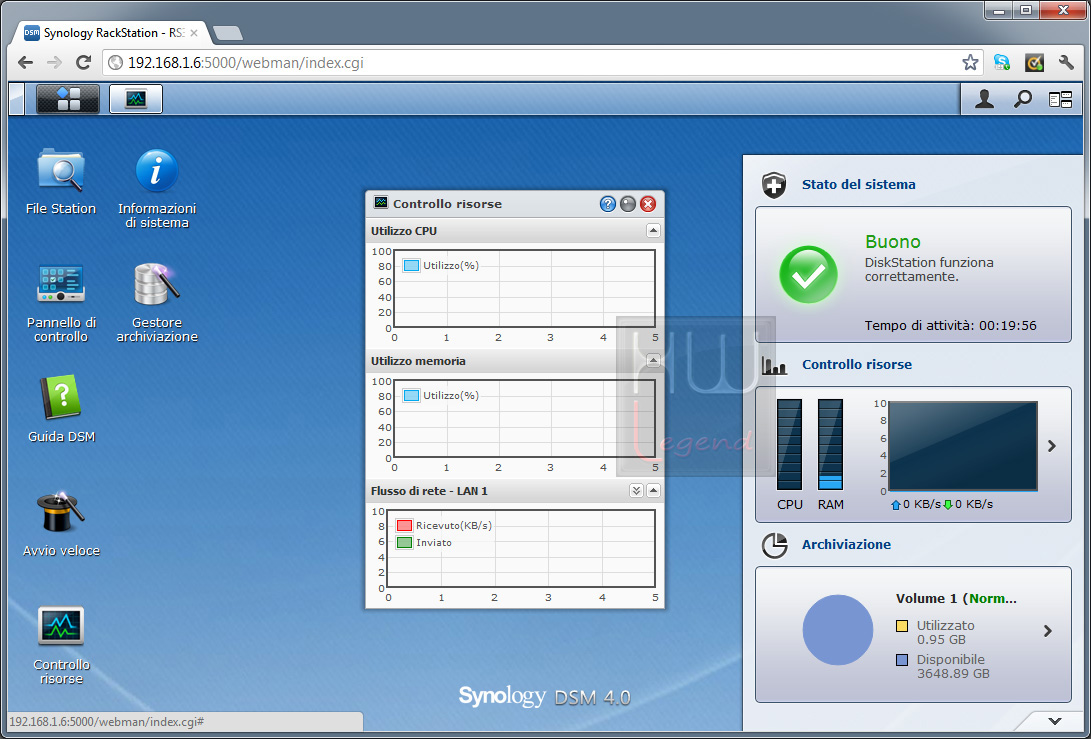
Task: Bookmark page with star icon
Action: [x=970, y=63]
